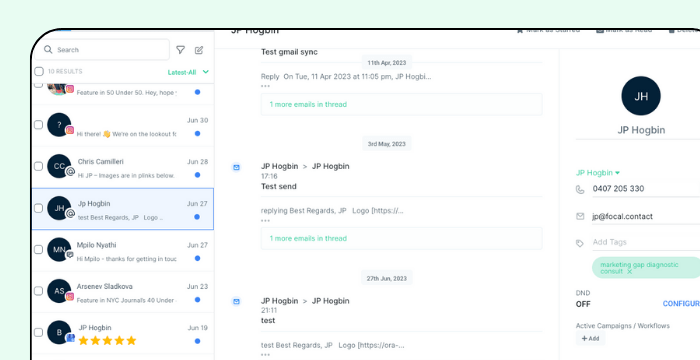Click the phone number field 0407 205 330
Screen dimensions: 700x360
[x=646, y=189]
